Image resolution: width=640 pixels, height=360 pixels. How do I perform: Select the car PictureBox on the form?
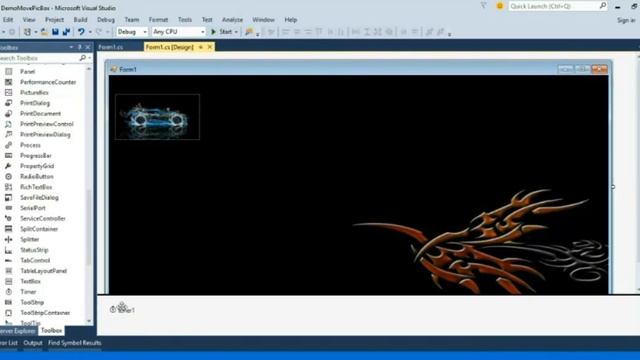(x=158, y=117)
